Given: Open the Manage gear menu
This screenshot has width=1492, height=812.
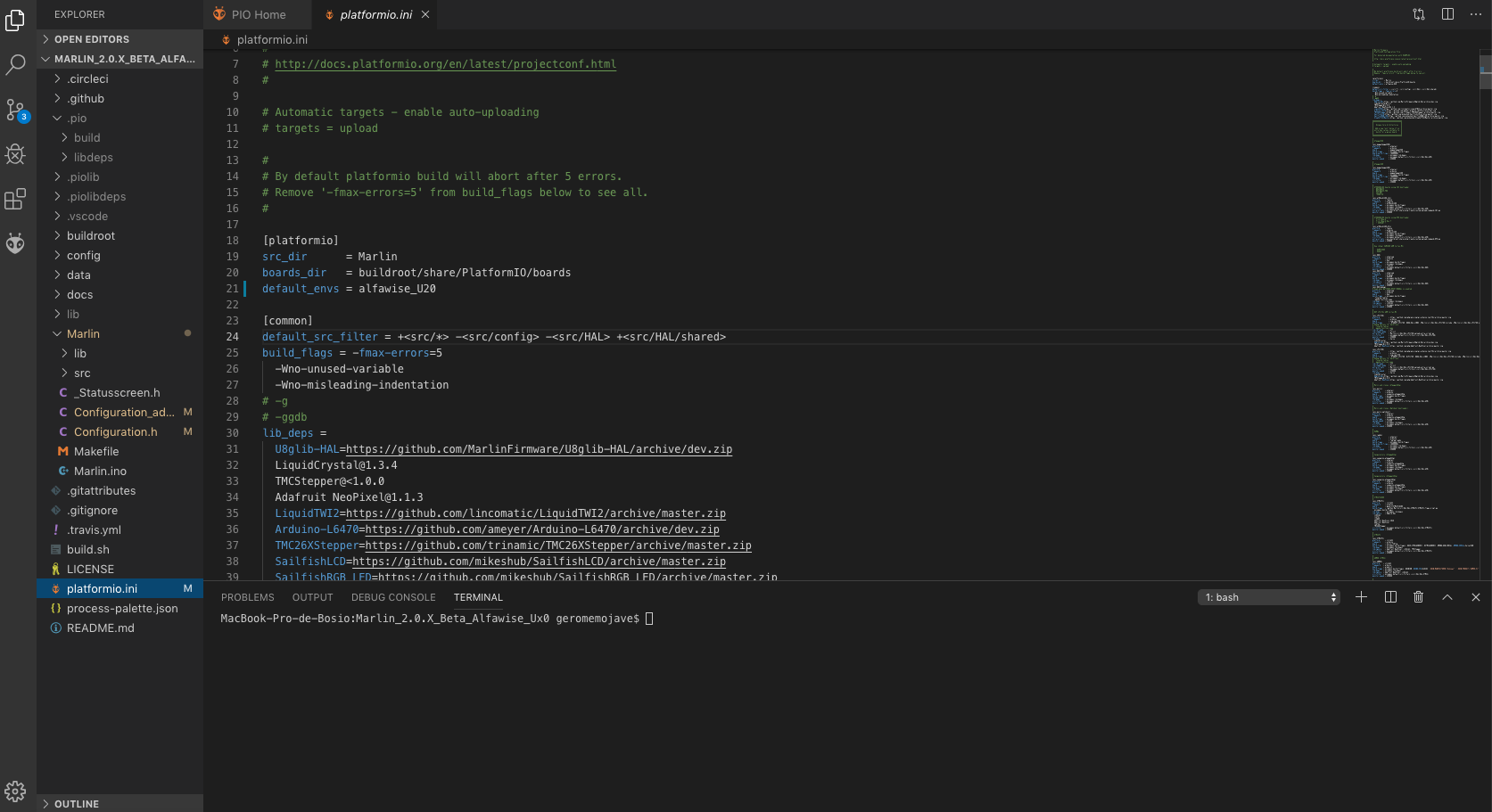Looking at the screenshot, I should (x=15, y=791).
